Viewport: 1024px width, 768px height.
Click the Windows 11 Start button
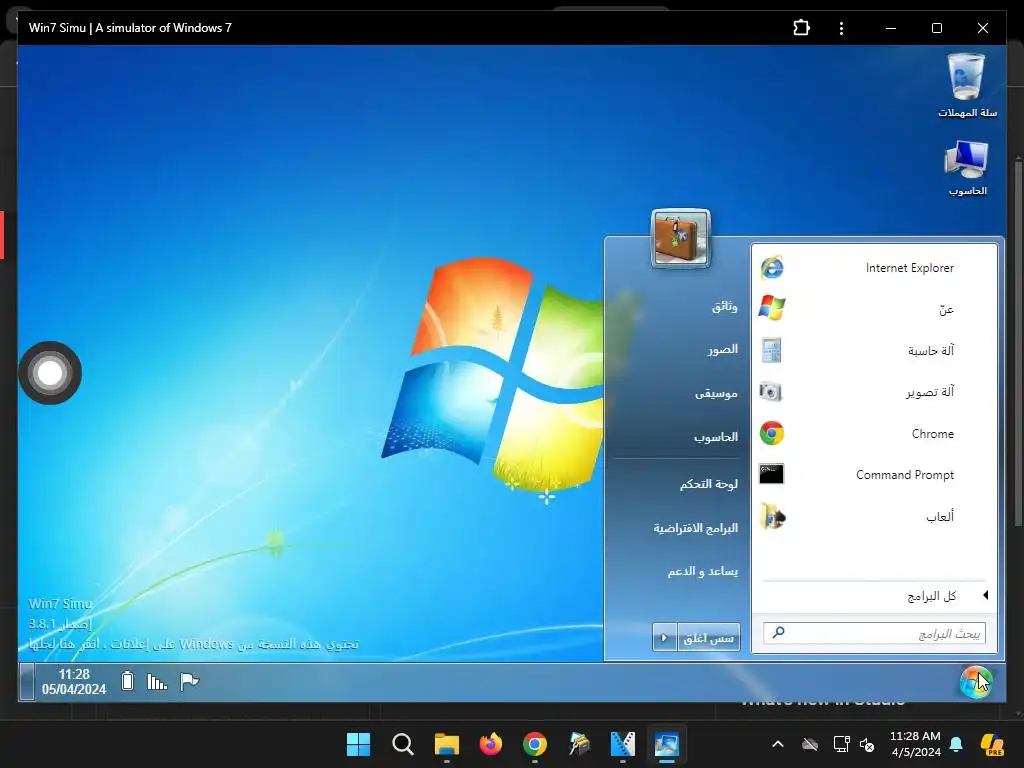(x=358, y=744)
